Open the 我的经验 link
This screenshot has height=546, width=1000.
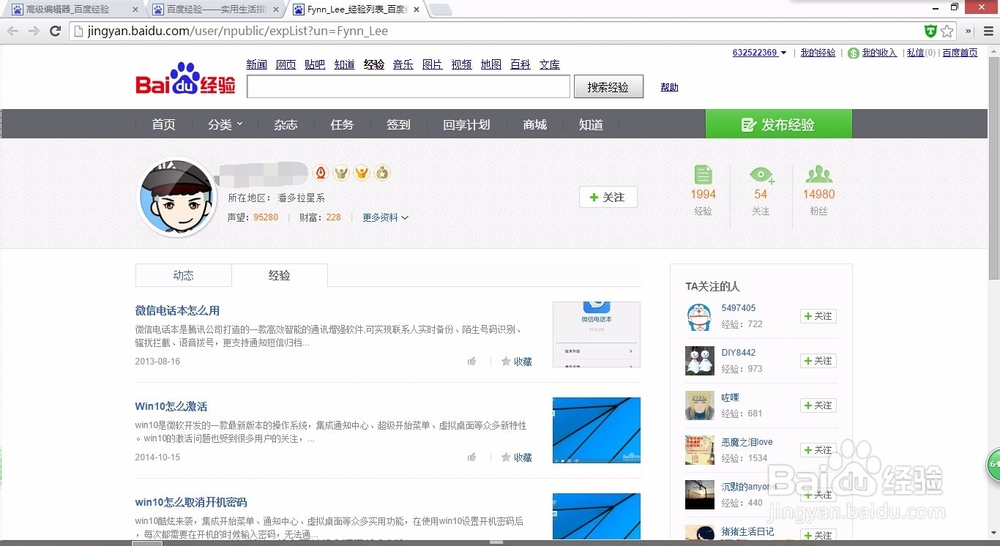tap(818, 52)
